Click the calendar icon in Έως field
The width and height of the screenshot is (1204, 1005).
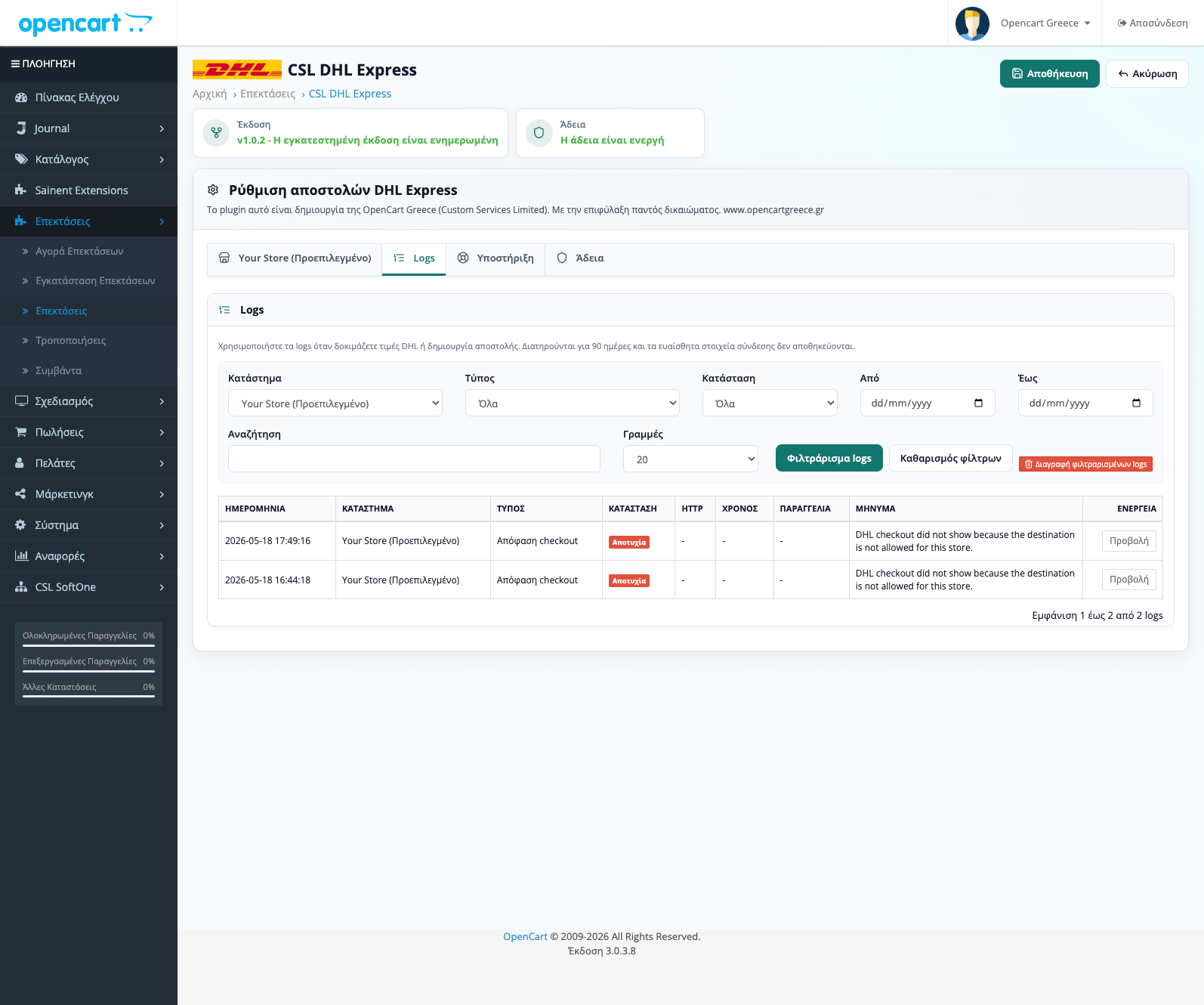[1136, 403]
